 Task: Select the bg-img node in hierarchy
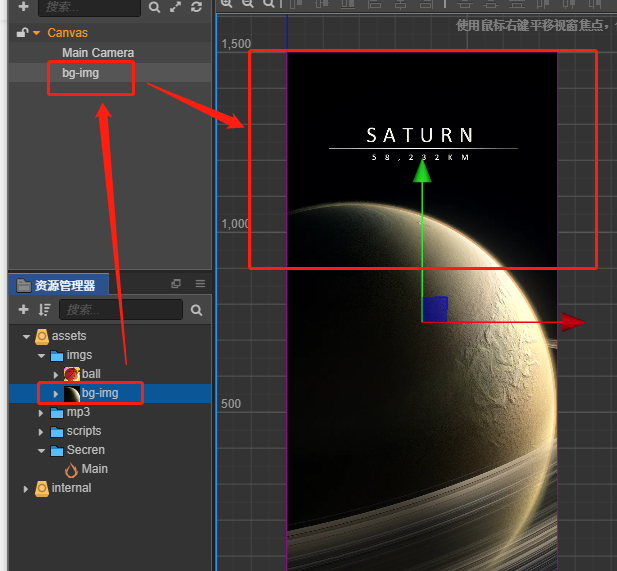[x=81, y=73]
